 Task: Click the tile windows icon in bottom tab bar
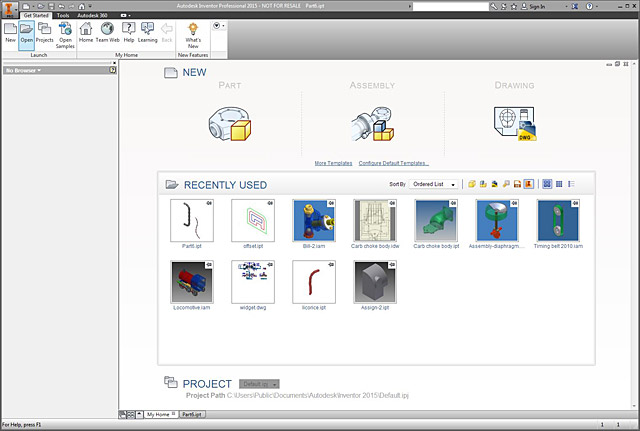pyautogui.click(x=131, y=414)
